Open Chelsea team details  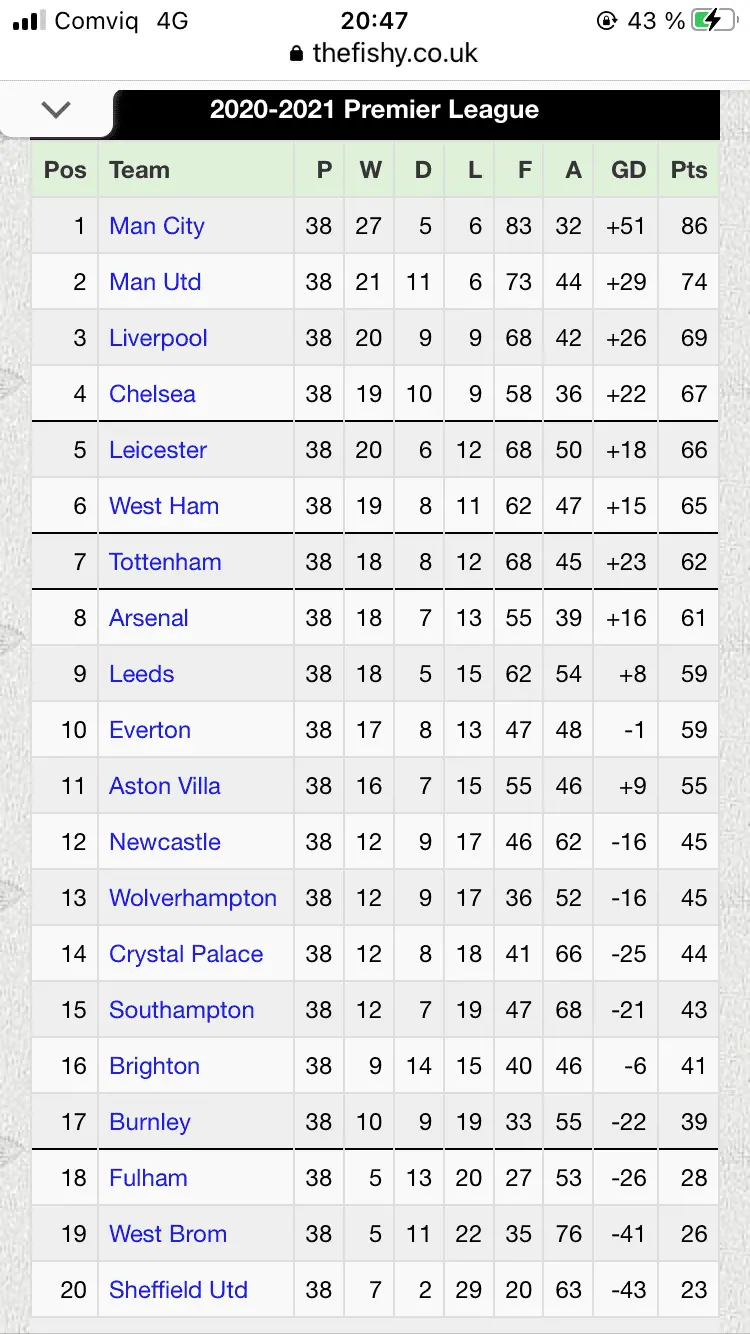click(x=152, y=394)
